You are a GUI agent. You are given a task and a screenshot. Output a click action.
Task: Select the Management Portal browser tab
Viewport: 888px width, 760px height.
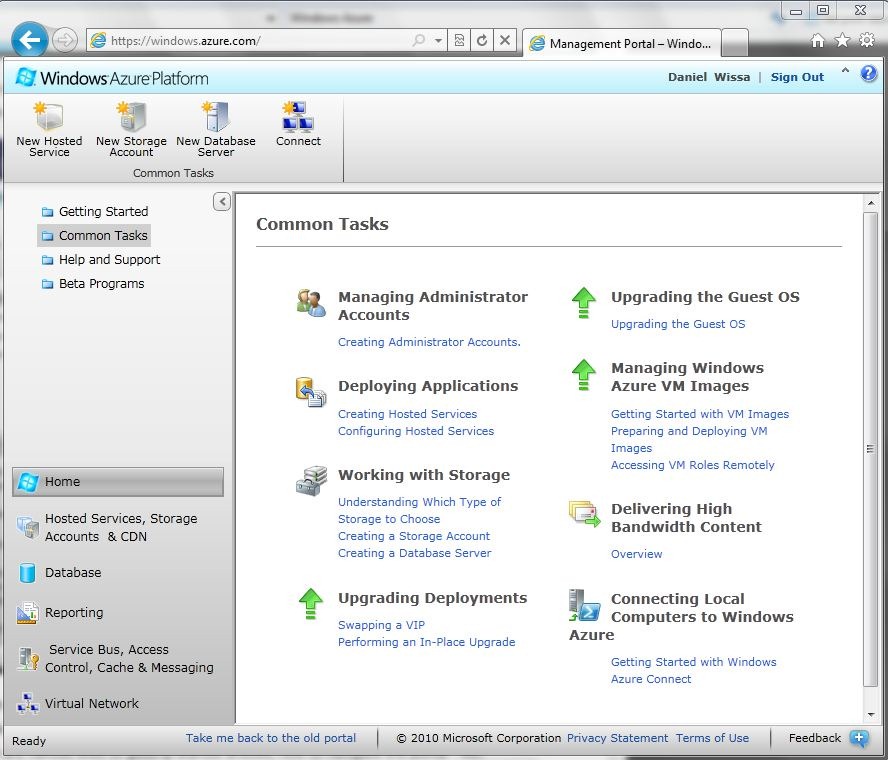pos(621,43)
